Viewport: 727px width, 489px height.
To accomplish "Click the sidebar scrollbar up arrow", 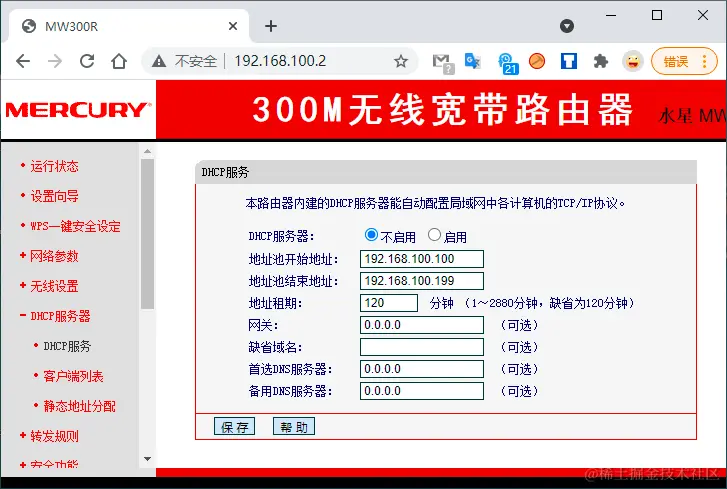I will click(147, 151).
